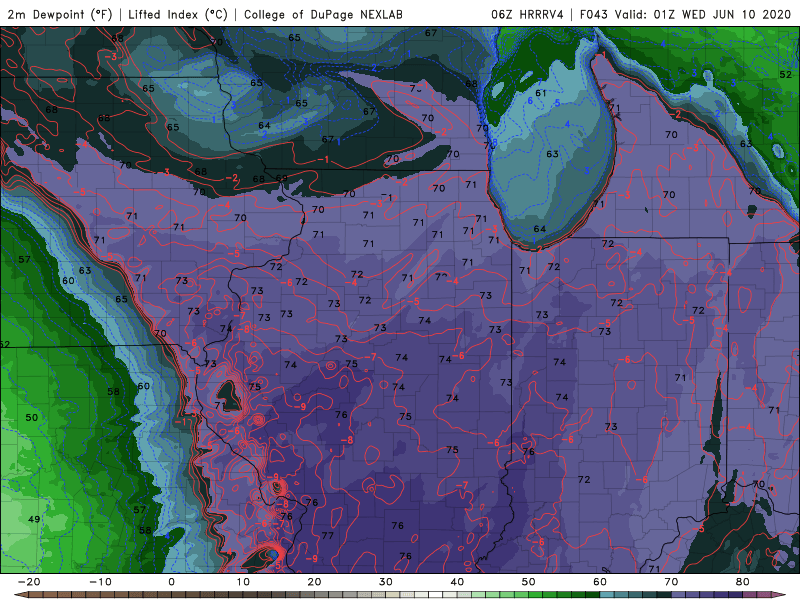
Task: Click the '2m Dewpoint (°F)' title text
Action: coord(59,14)
